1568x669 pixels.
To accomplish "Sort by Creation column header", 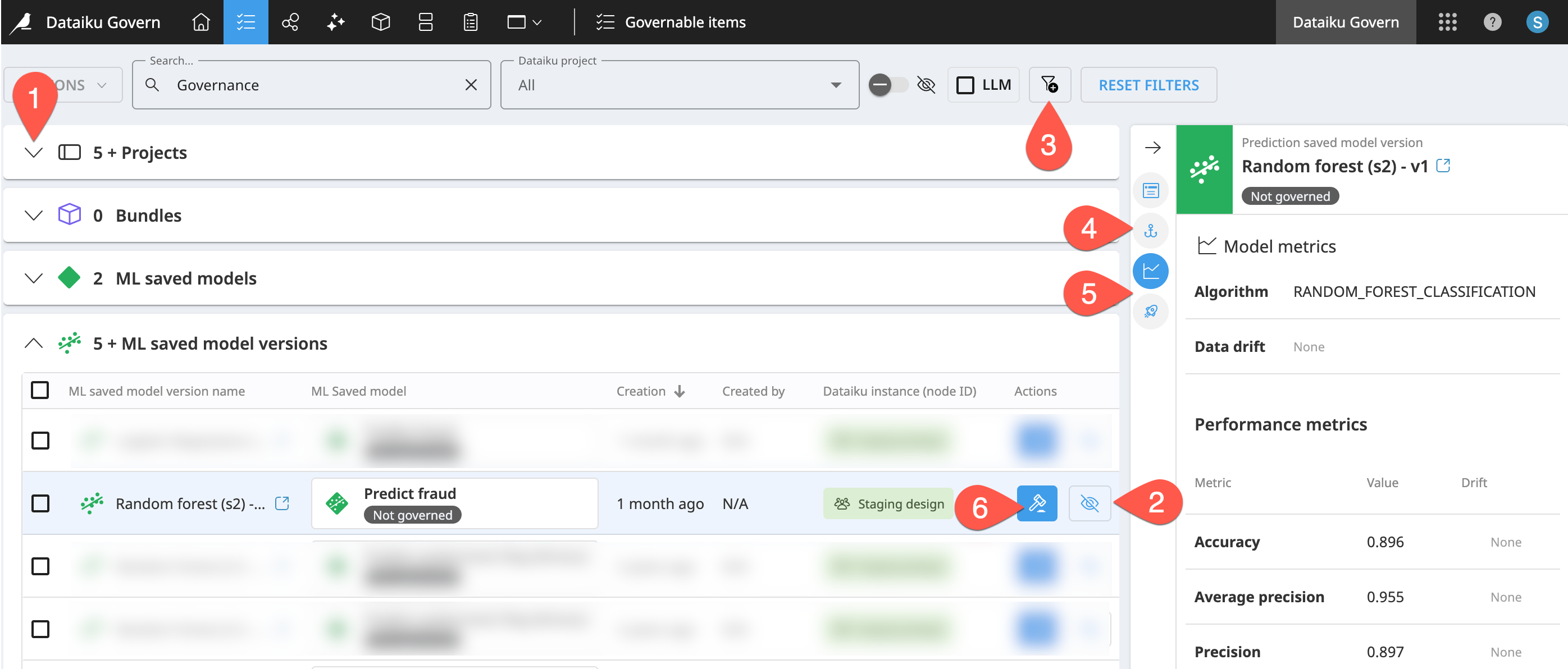I will 650,391.
